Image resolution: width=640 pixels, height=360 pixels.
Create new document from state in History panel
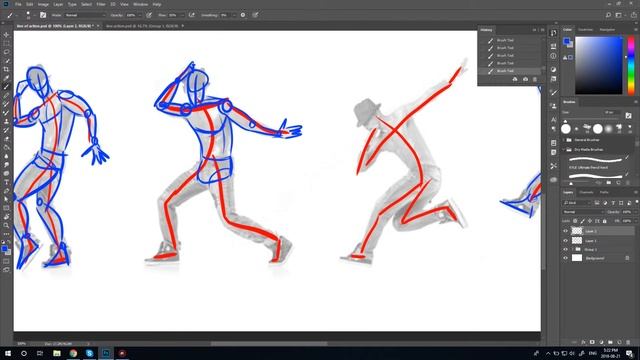[515, 79]
